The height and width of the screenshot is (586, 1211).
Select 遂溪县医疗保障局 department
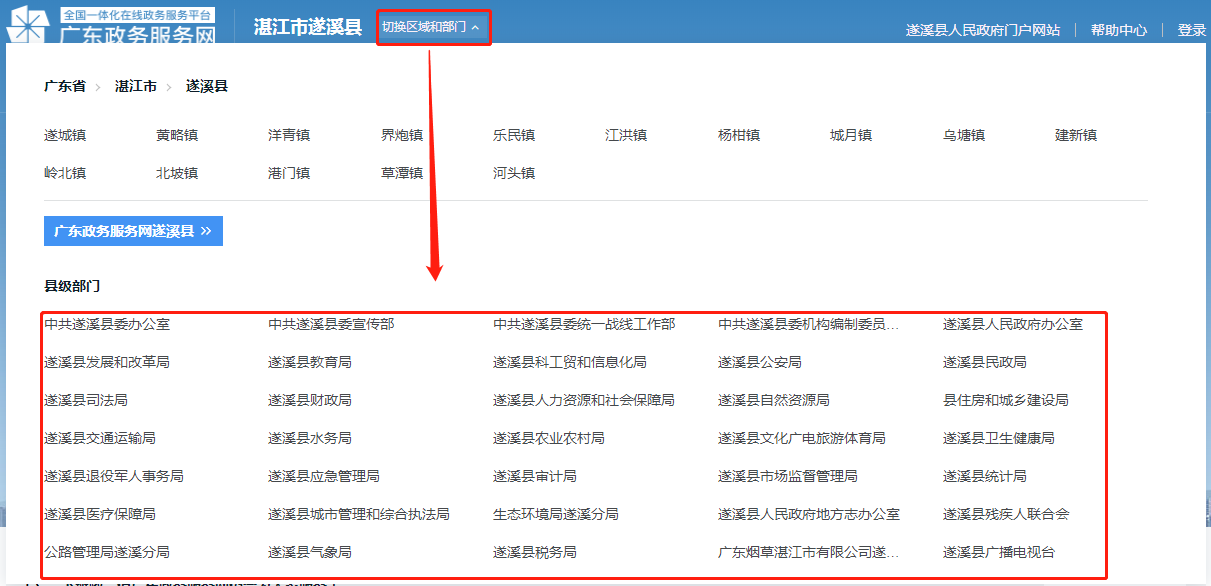[x=99, y=514]
